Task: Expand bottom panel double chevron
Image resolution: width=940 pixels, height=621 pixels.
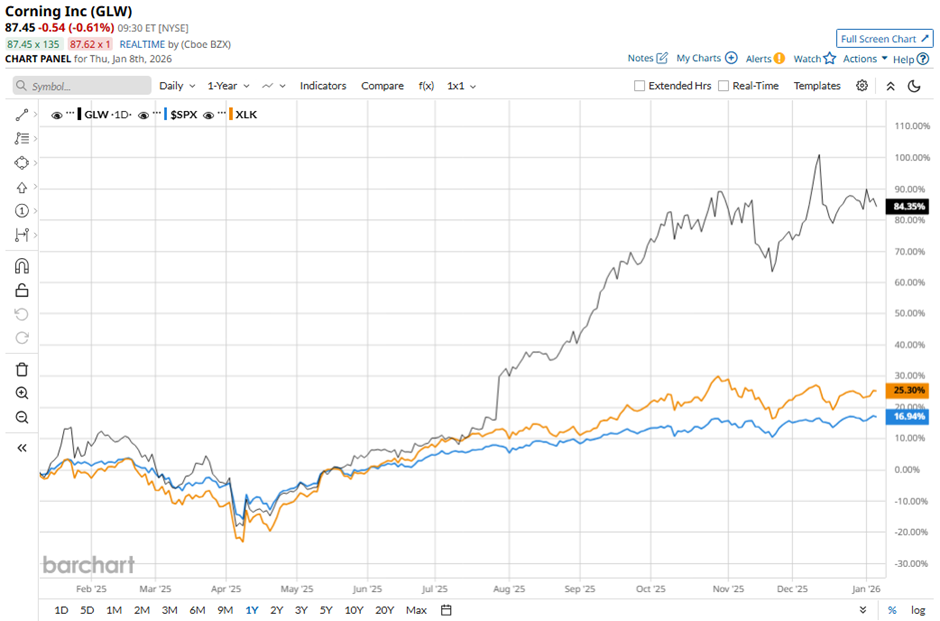Action: (863, 610)
